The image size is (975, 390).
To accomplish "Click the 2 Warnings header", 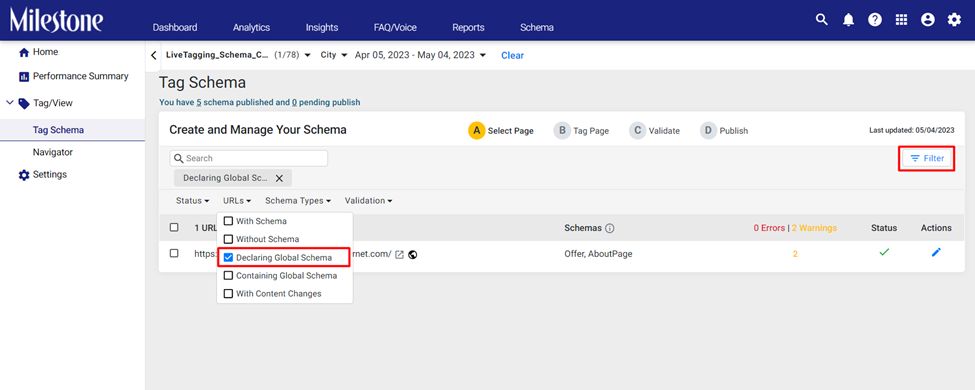I will point(814,228).
